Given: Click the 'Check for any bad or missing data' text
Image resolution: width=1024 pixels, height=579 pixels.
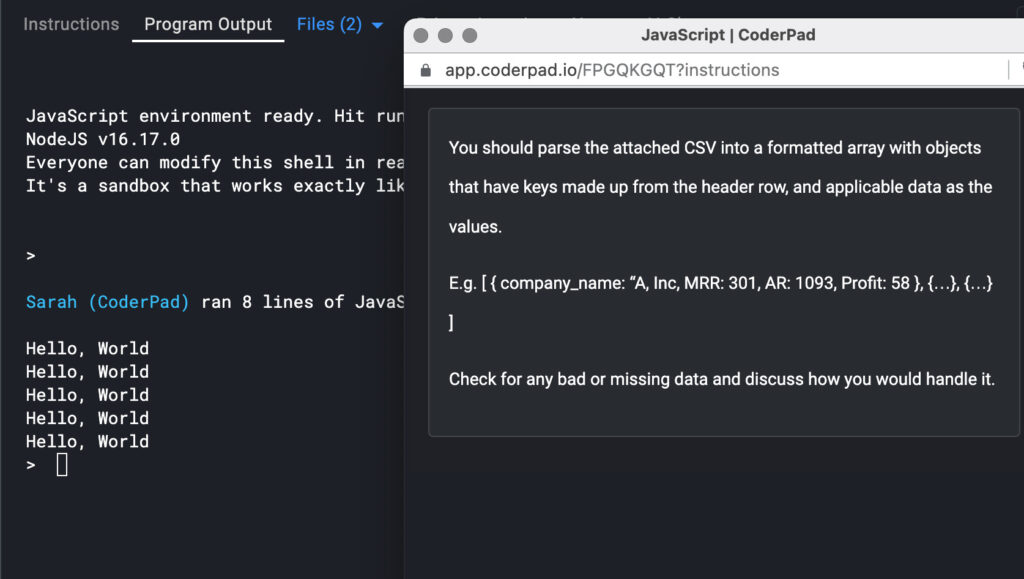Looking at the screenshot, I should click(x=721, y=379).
